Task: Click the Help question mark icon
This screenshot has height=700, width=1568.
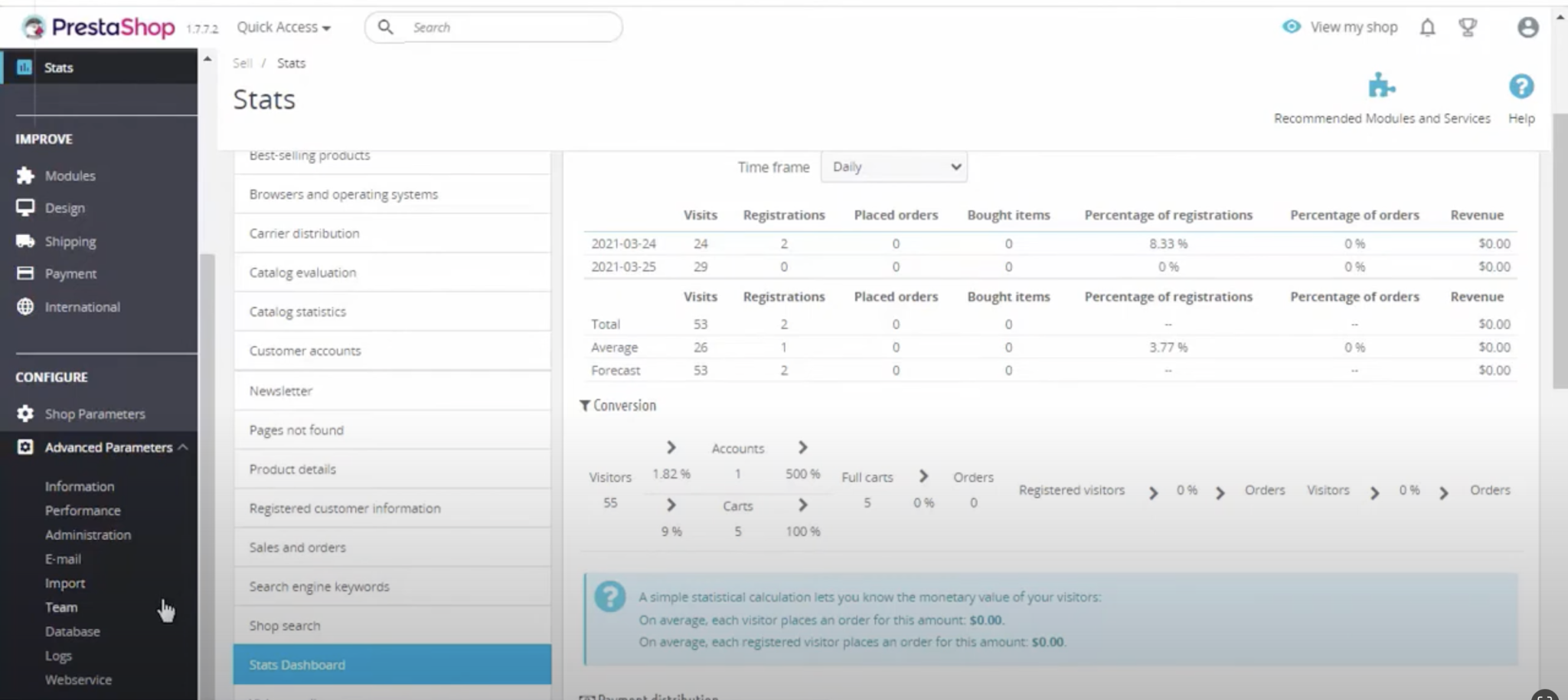Action: point(1521,87)
